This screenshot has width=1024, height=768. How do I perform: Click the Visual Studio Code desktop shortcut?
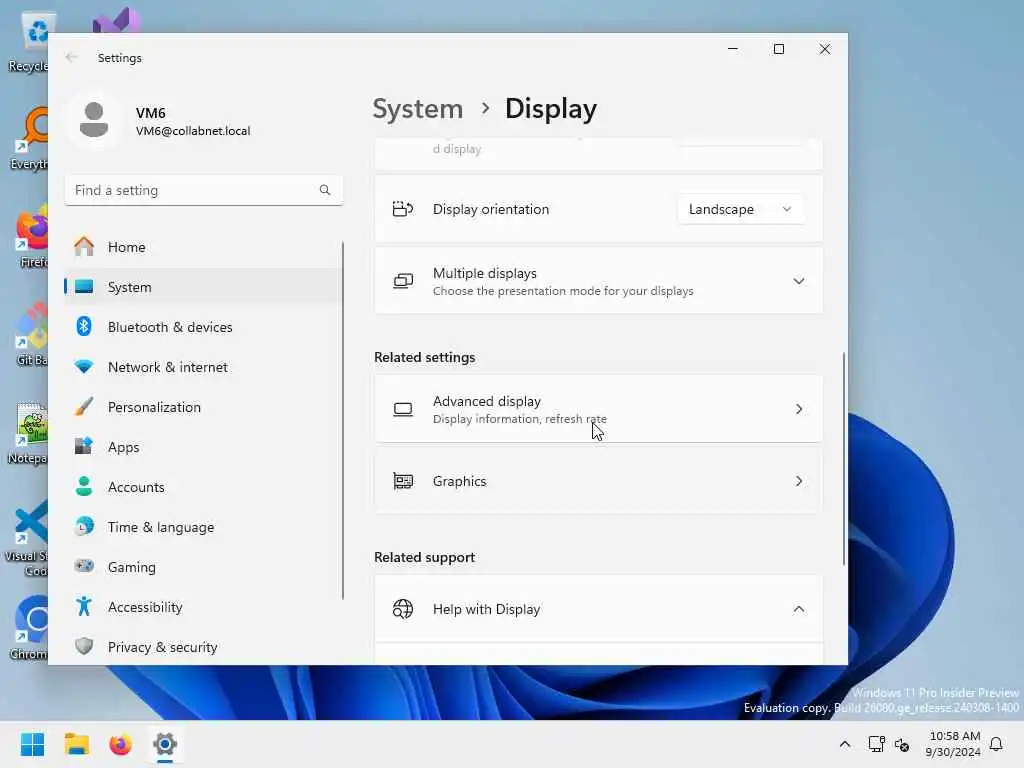[27, 539]
